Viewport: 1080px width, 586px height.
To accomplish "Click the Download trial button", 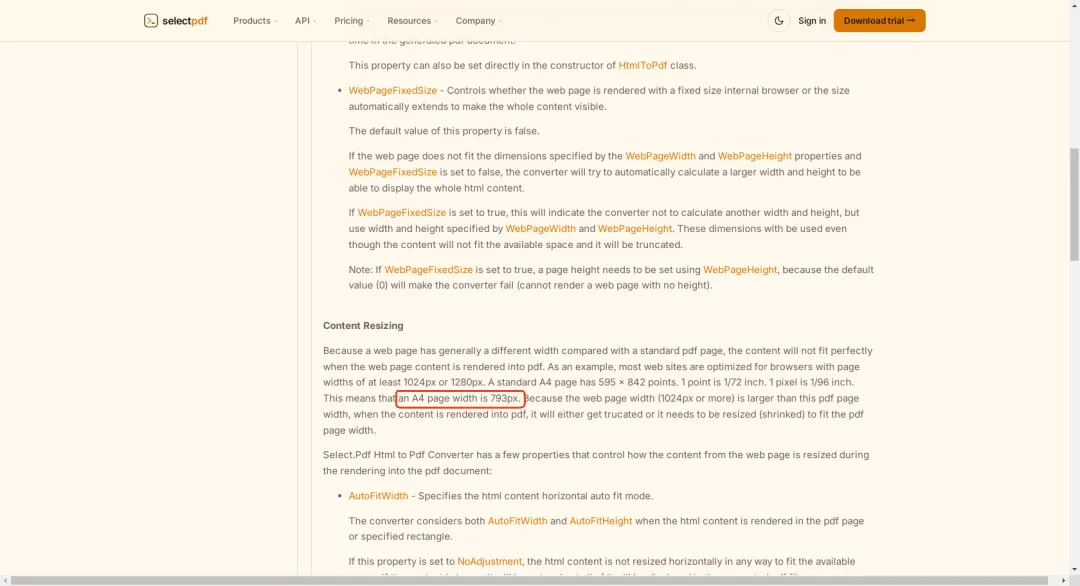I will coord(880,21).
